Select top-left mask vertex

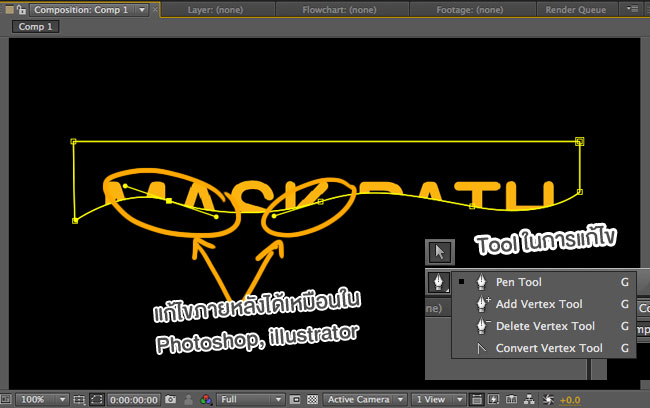click(73, 142)
